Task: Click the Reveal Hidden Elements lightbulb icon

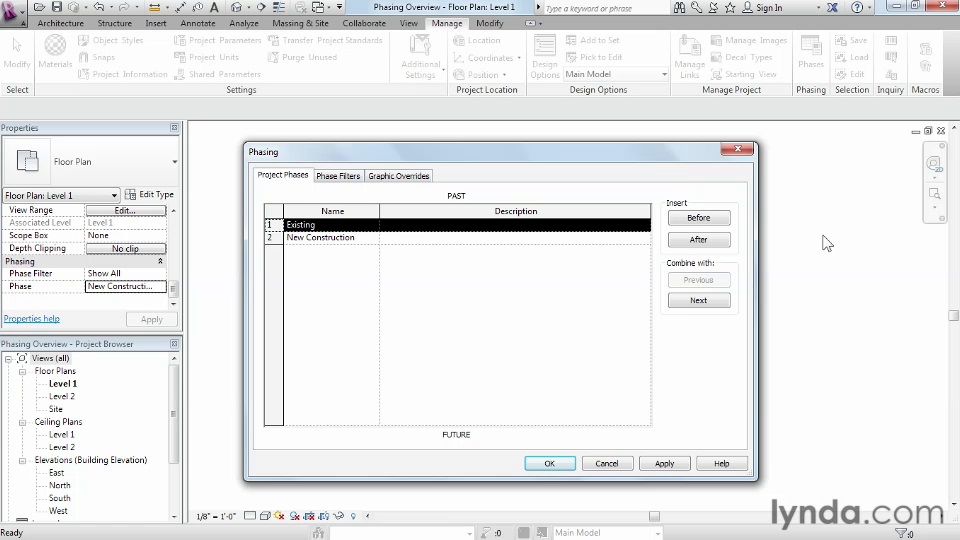Action: click(353, 516)
